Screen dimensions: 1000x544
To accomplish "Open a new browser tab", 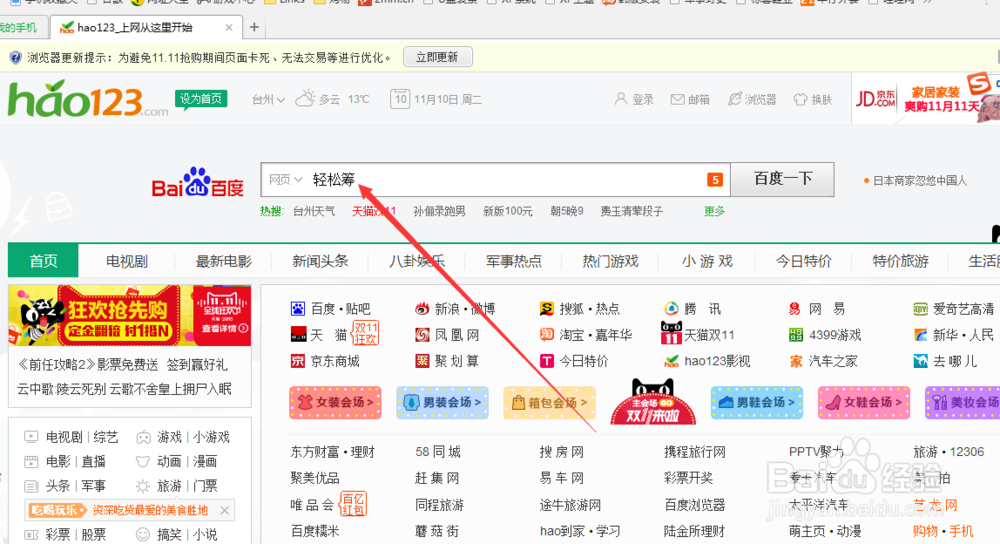I will pos(254,27).
